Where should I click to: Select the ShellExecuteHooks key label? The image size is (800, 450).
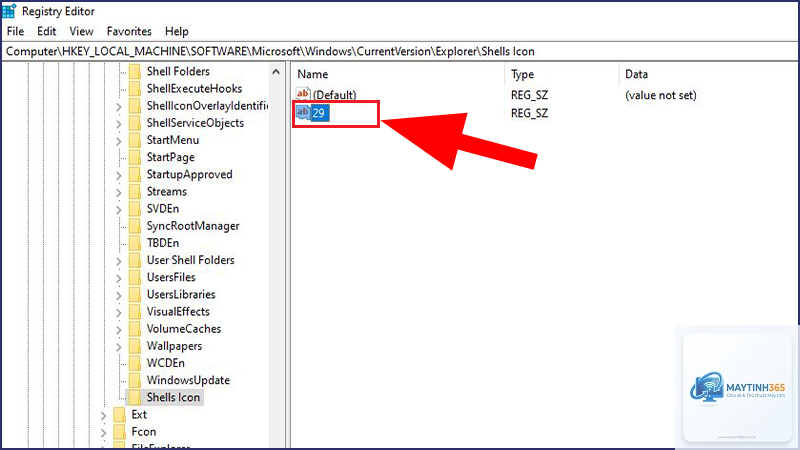pyautogui.click(x=194, y=89)
